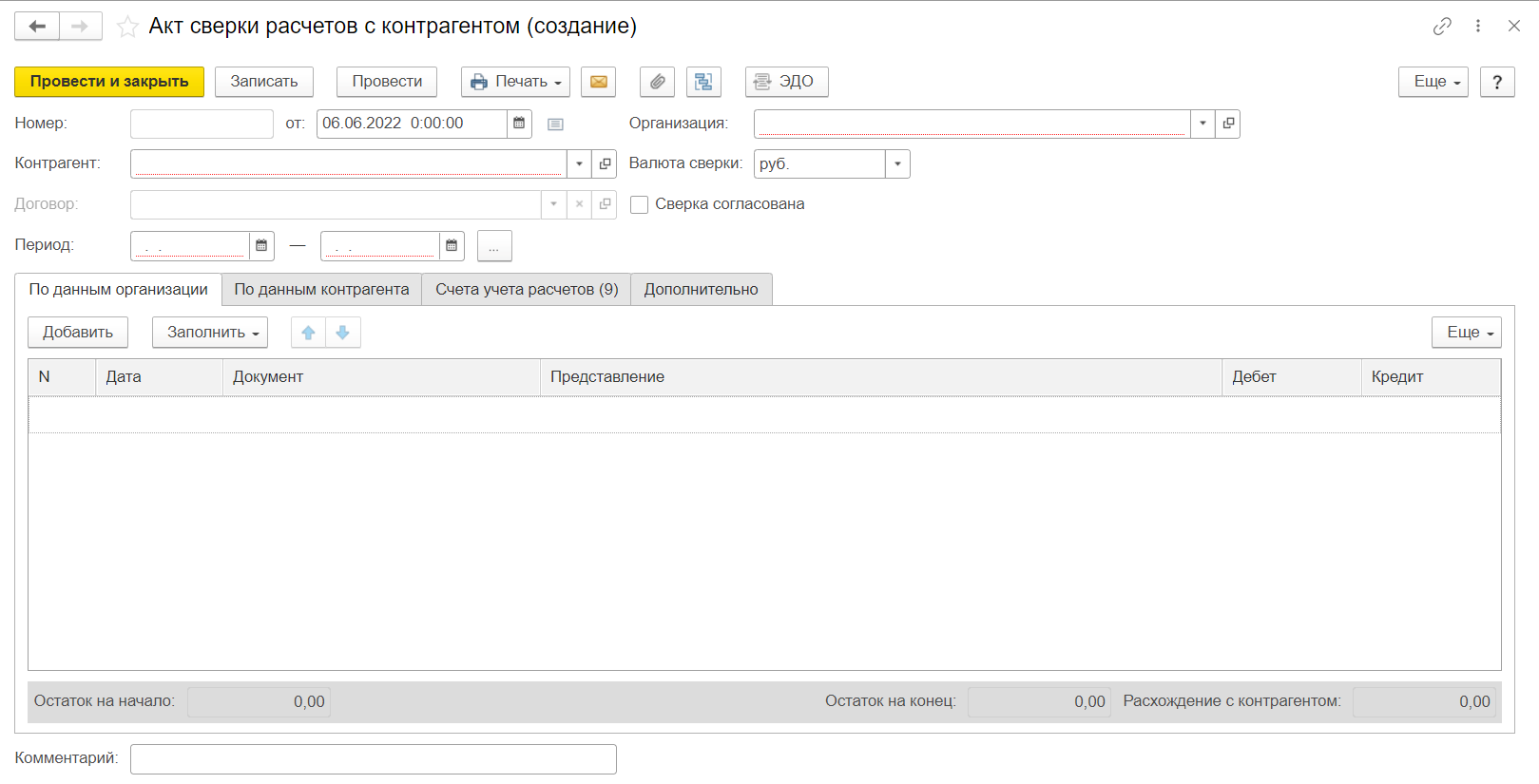Viewport: 1539px width, 784px height.
Task: Click the email envelope icon in toolbar
Action: [x=599, y=82]
